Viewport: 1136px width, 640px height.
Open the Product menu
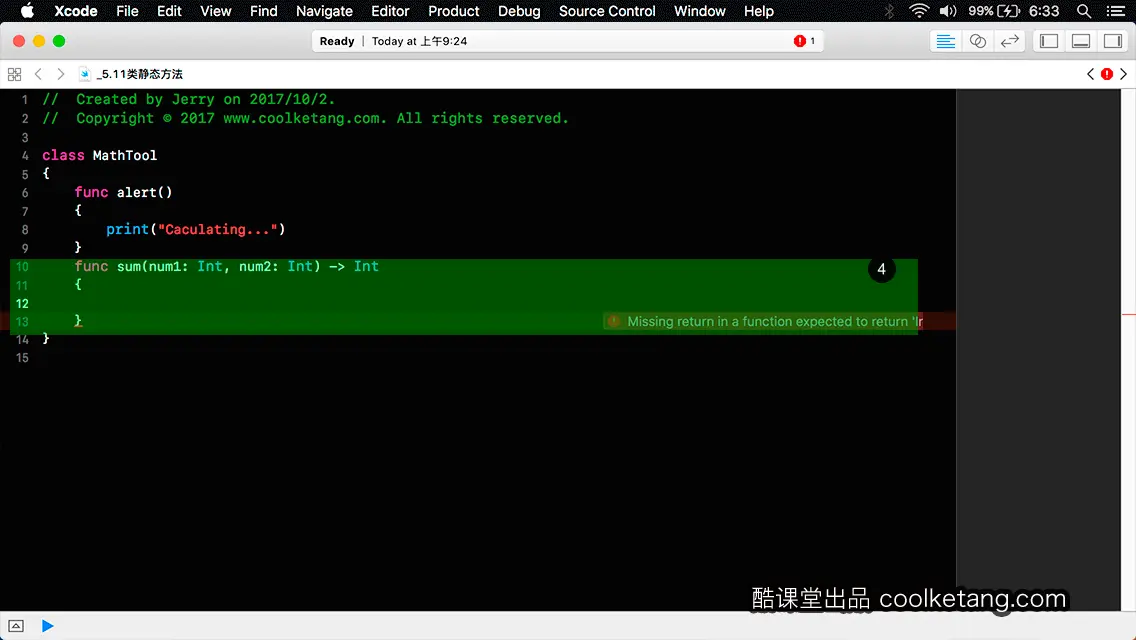pos(454,11)
